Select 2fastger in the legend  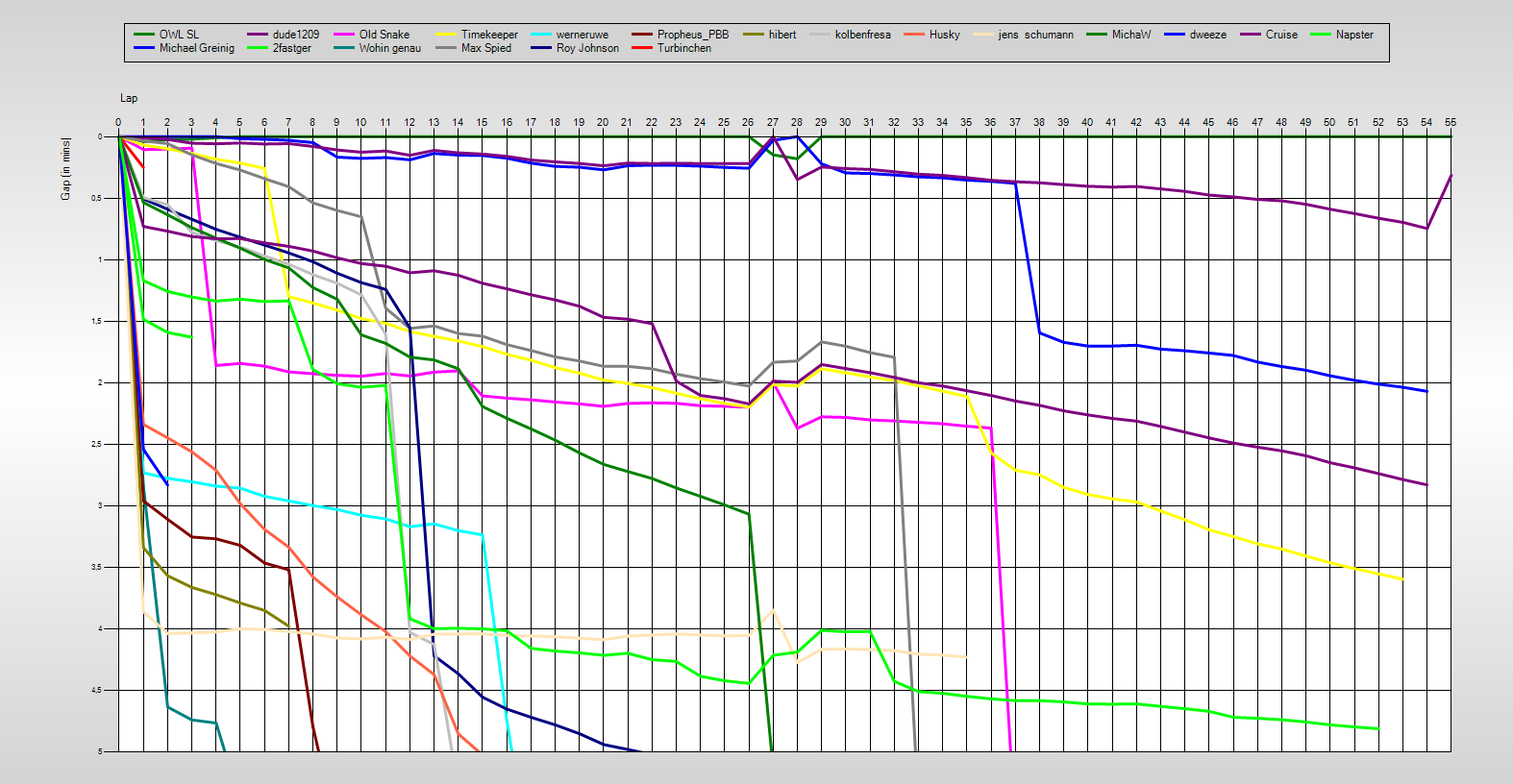click(x=292, y=48)
